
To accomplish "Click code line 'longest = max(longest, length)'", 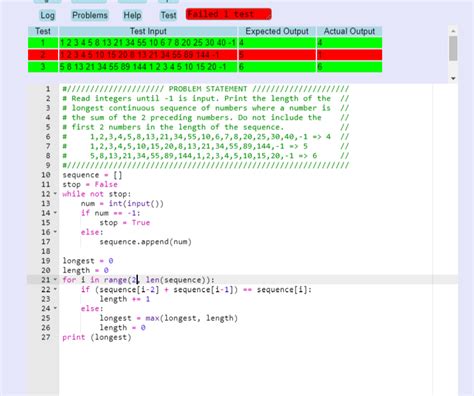I will (168, 318).
